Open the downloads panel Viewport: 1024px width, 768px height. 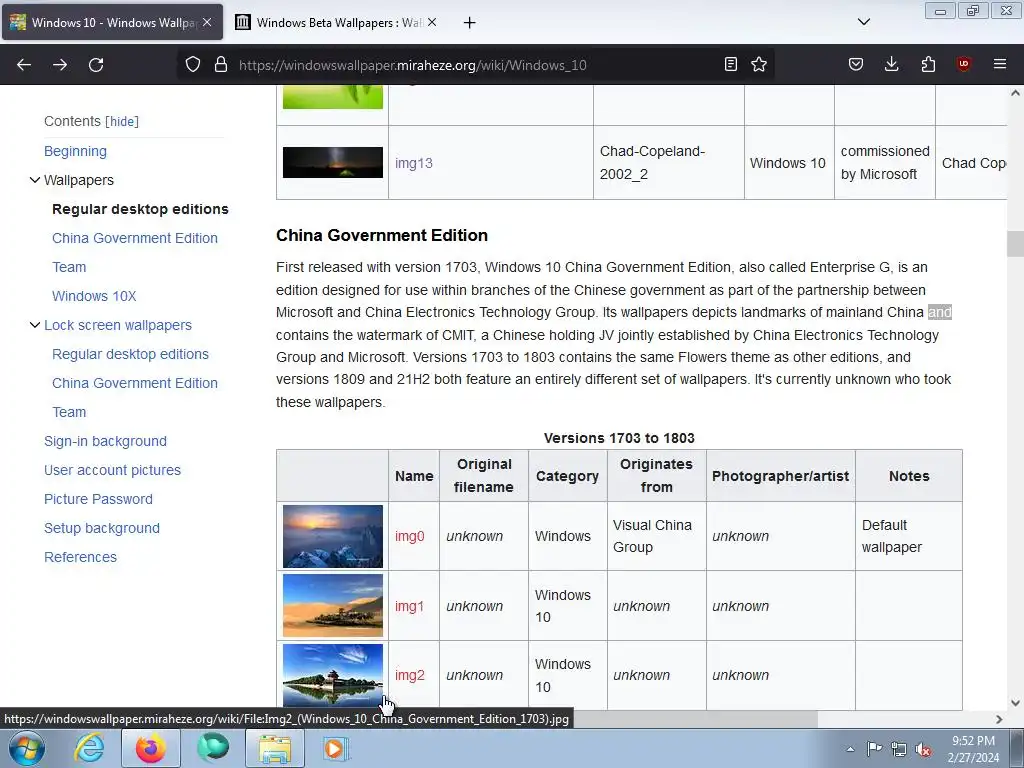pyautogui.click(x=891, y=64)
